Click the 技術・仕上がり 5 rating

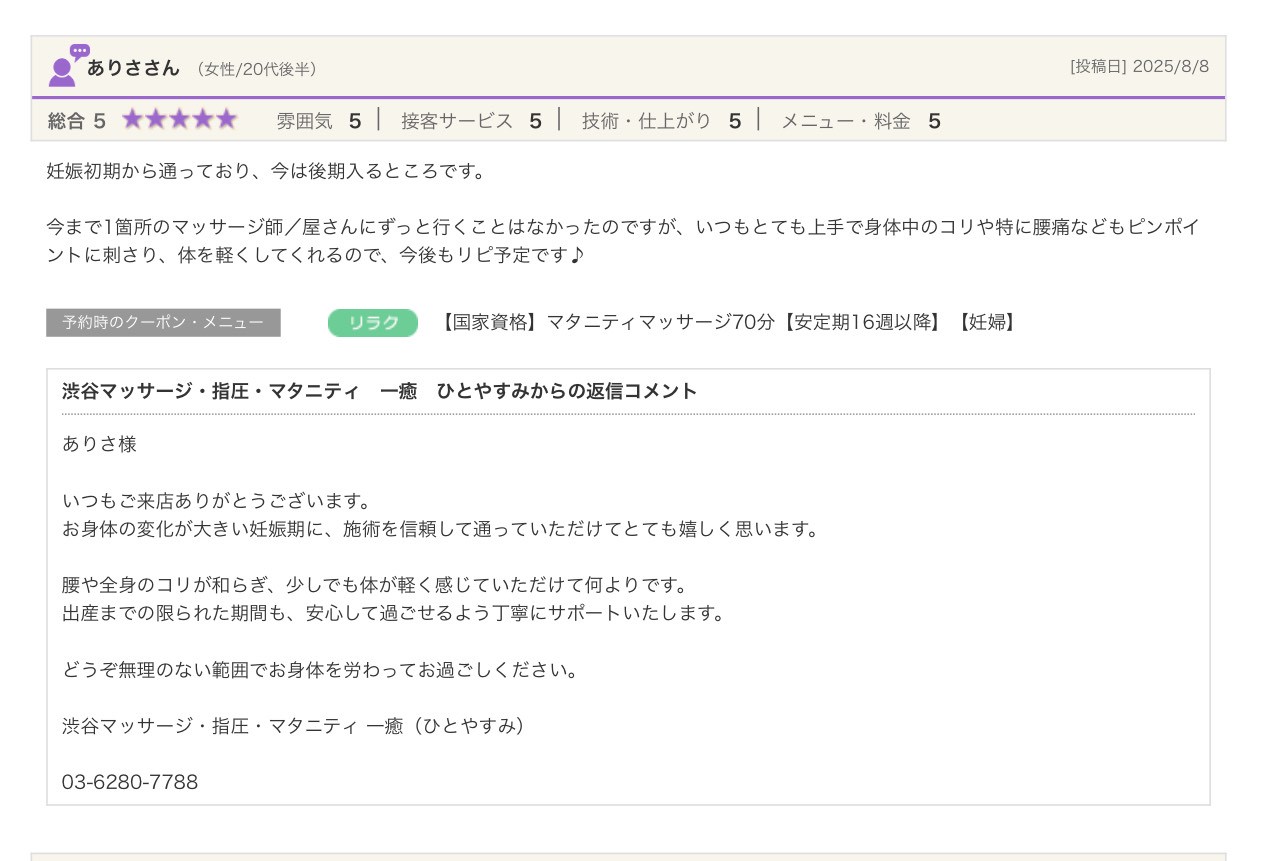coord(661,121)
